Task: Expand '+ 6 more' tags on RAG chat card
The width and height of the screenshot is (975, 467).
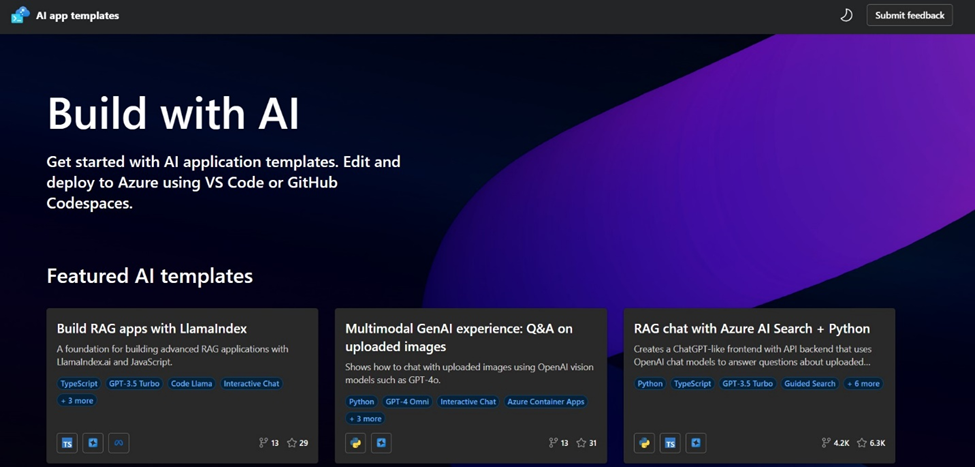Action: pos(863,384)
